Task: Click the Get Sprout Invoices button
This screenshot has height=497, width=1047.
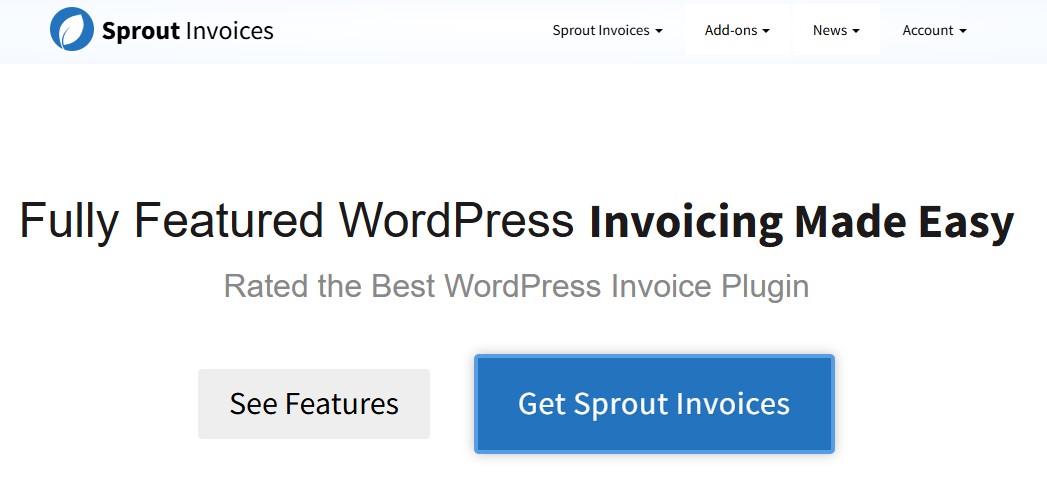Action: click(x=654, y=404)
